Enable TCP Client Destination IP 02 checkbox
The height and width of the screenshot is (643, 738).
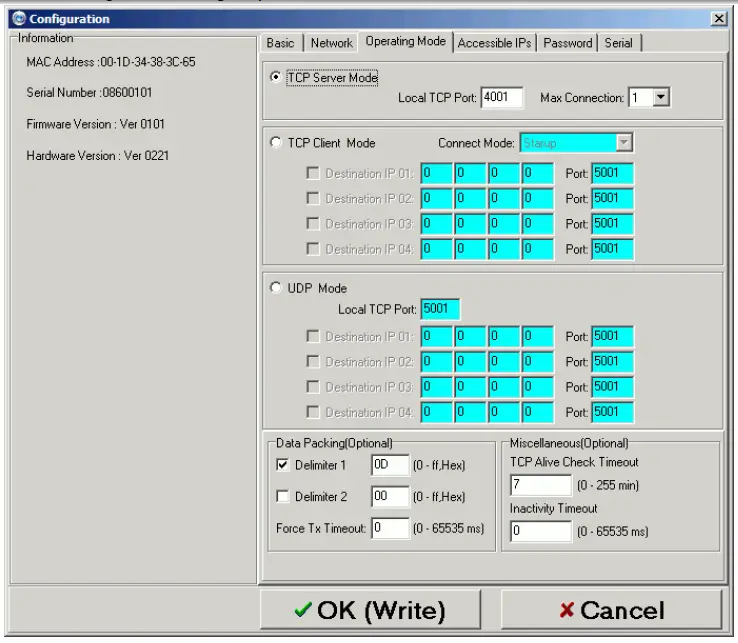point(313,198)
